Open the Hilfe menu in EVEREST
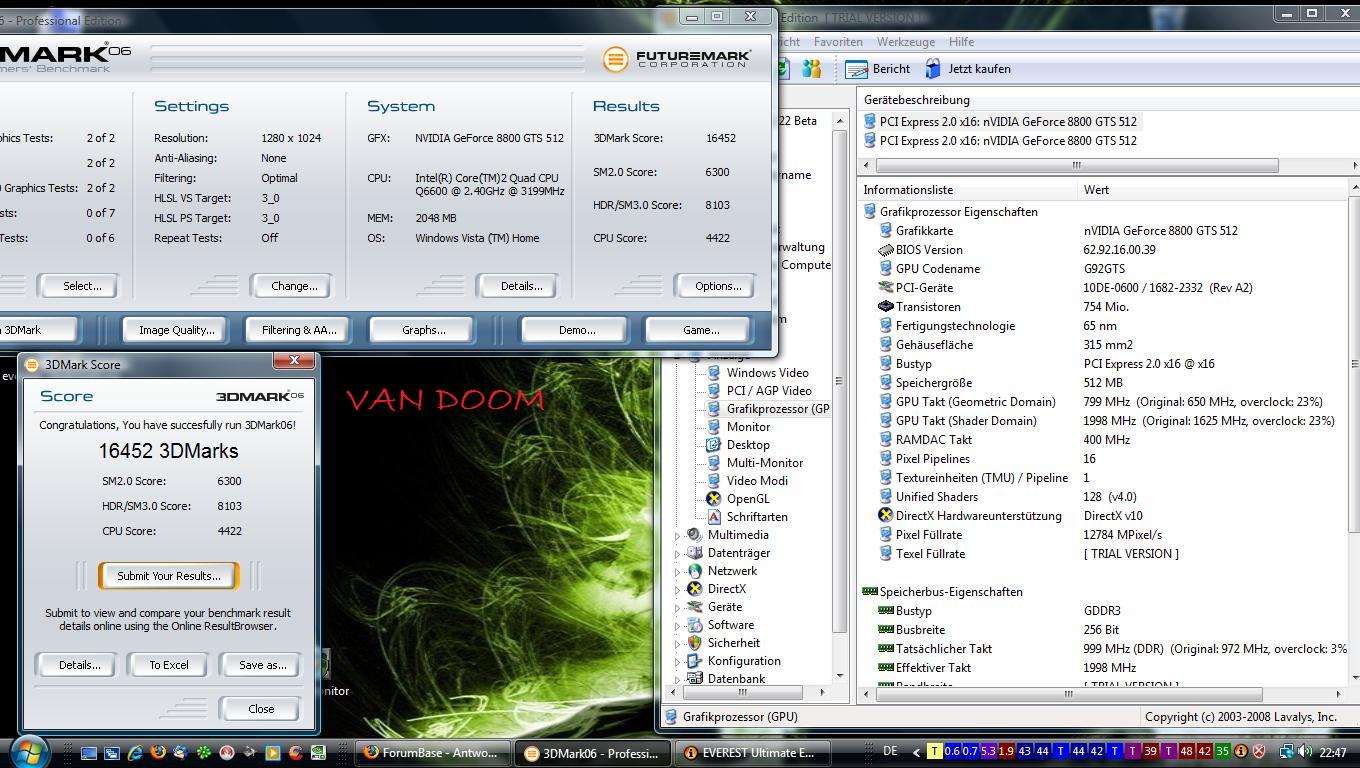 tap(961, 42)
